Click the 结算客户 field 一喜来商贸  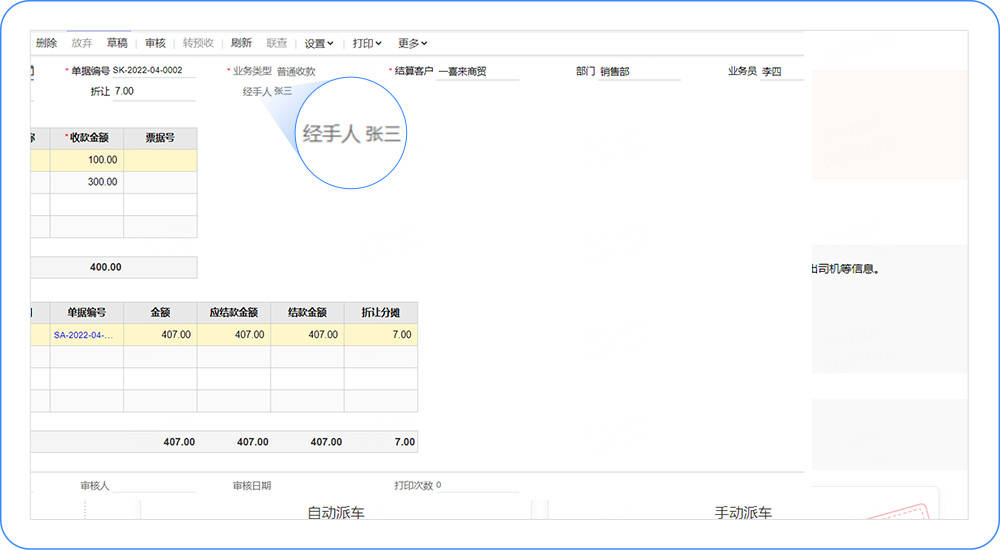pos(478,71)
